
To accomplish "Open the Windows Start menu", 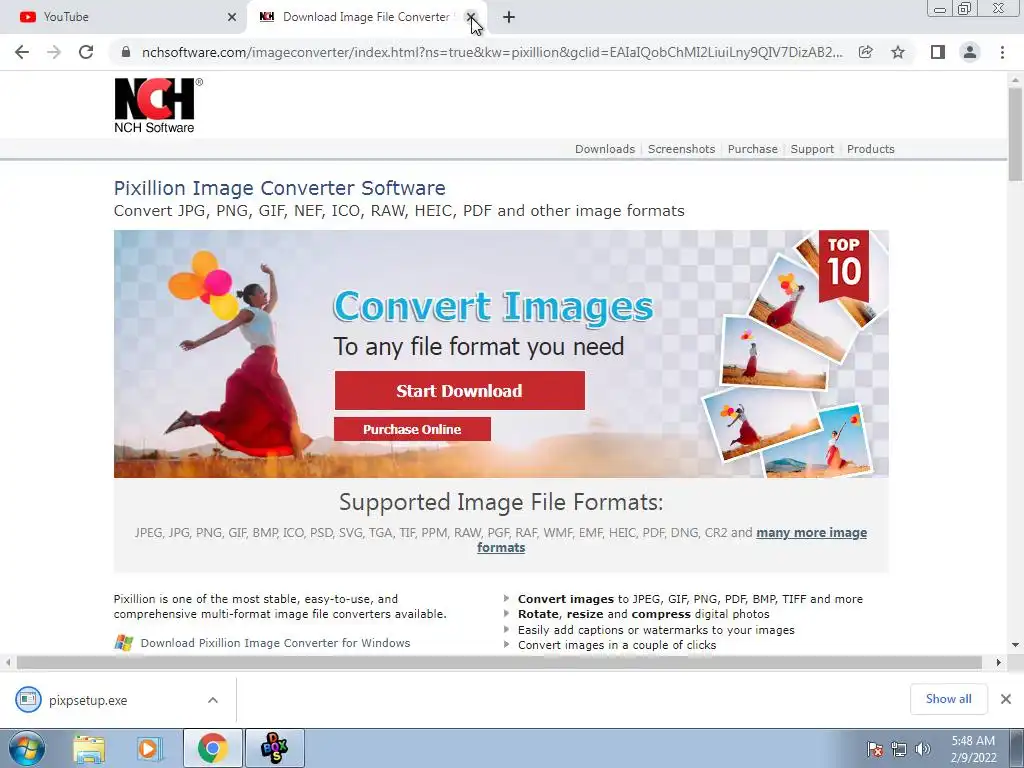I will [27, 748].
